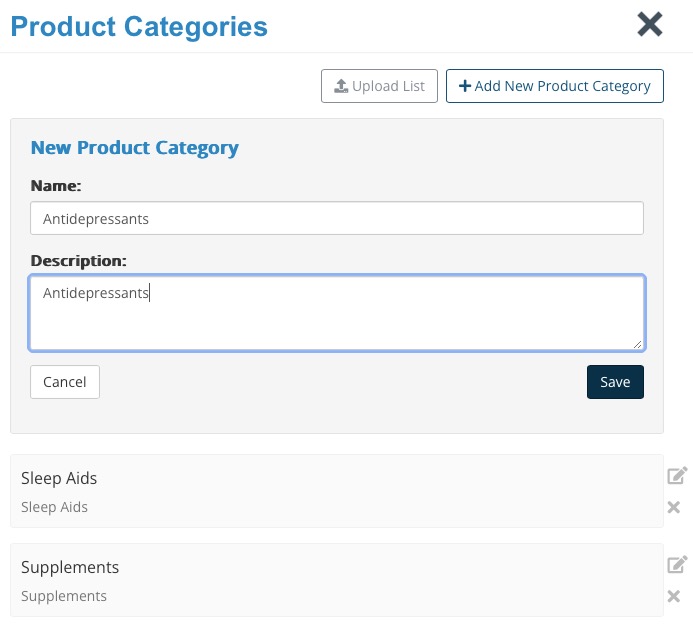The image size is (693, 633).
Task: Click the upload tray icon
Action: (341, 86)
